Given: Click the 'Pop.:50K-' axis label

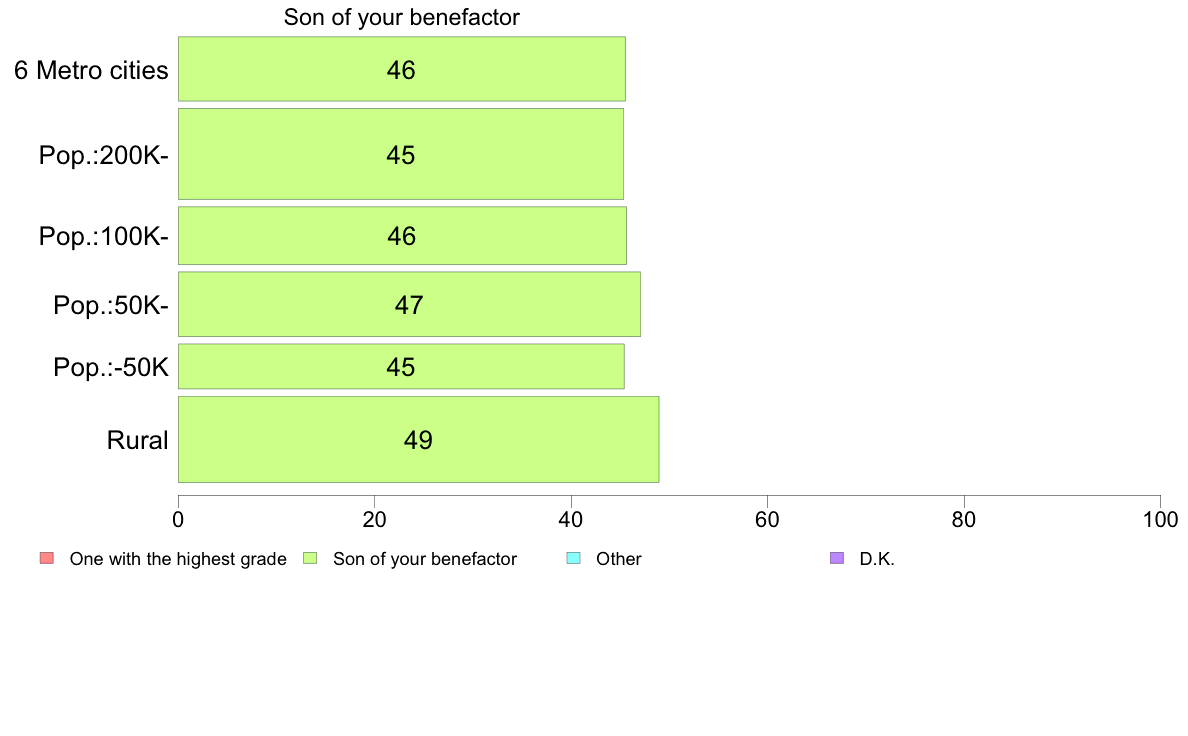Looking at the screenshot, I should (111, 305).
